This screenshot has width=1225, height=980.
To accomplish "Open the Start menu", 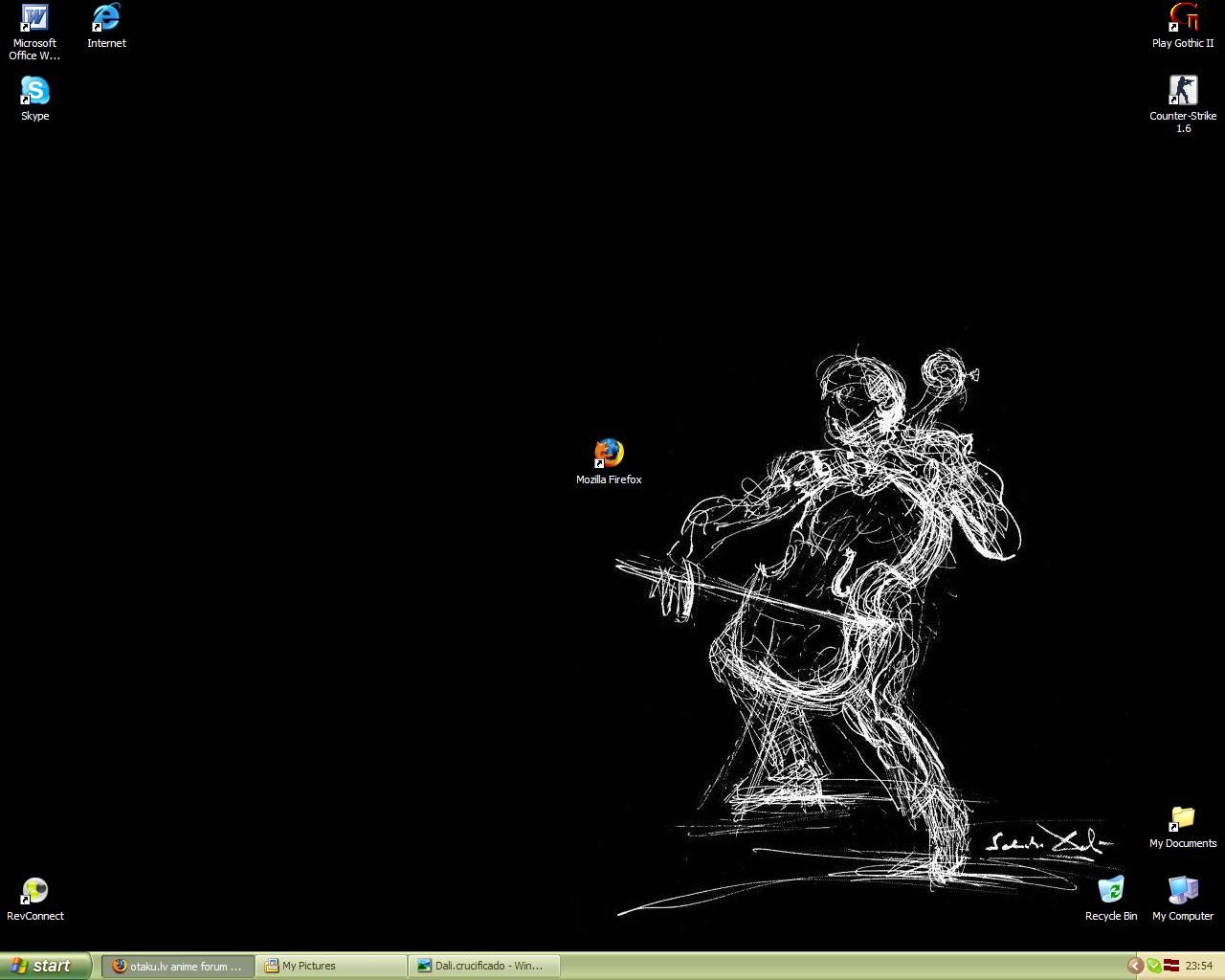I will click(x=45, y=966).
